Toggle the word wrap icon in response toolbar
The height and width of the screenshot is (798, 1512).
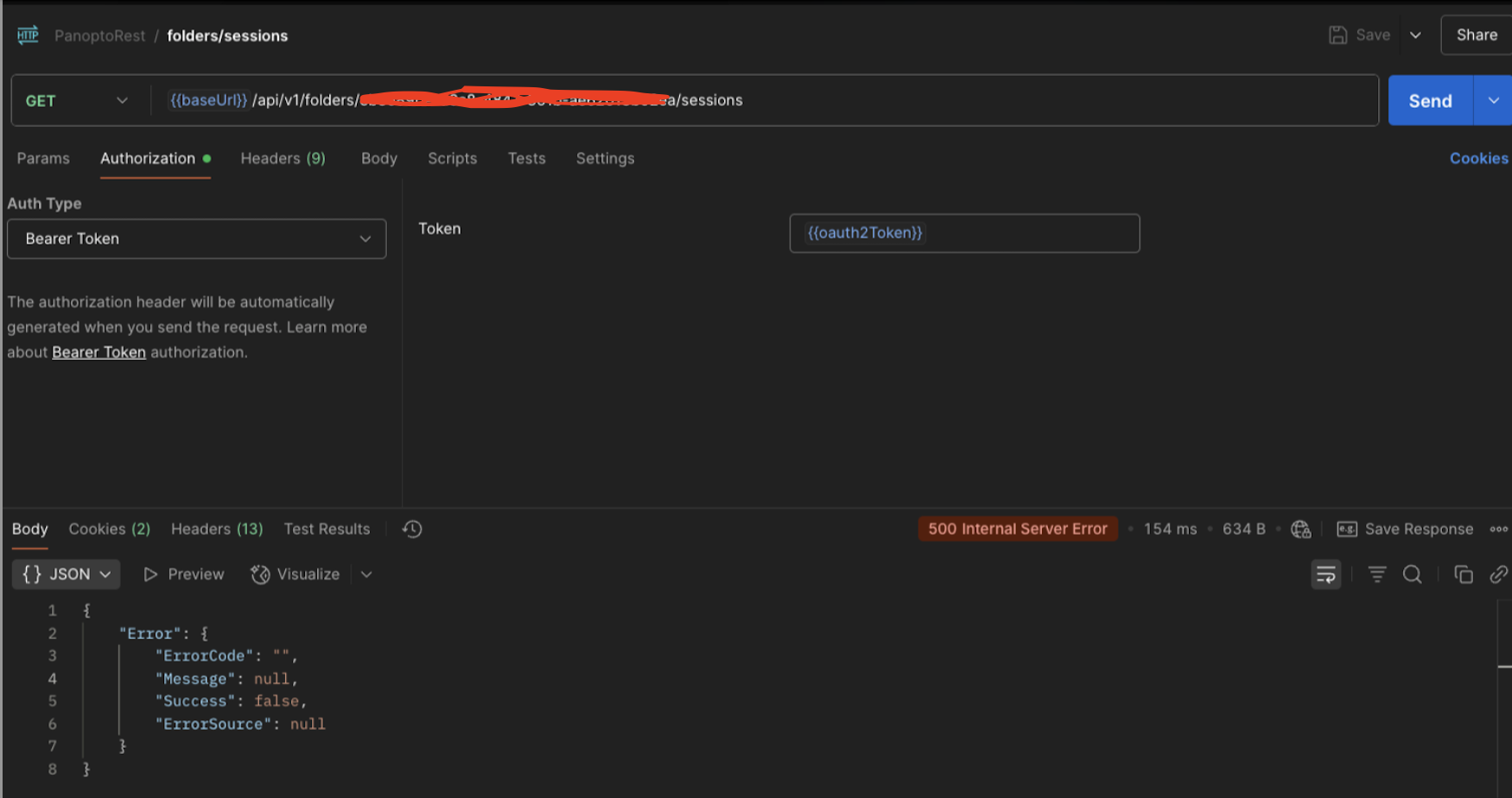coord(1325,574)
